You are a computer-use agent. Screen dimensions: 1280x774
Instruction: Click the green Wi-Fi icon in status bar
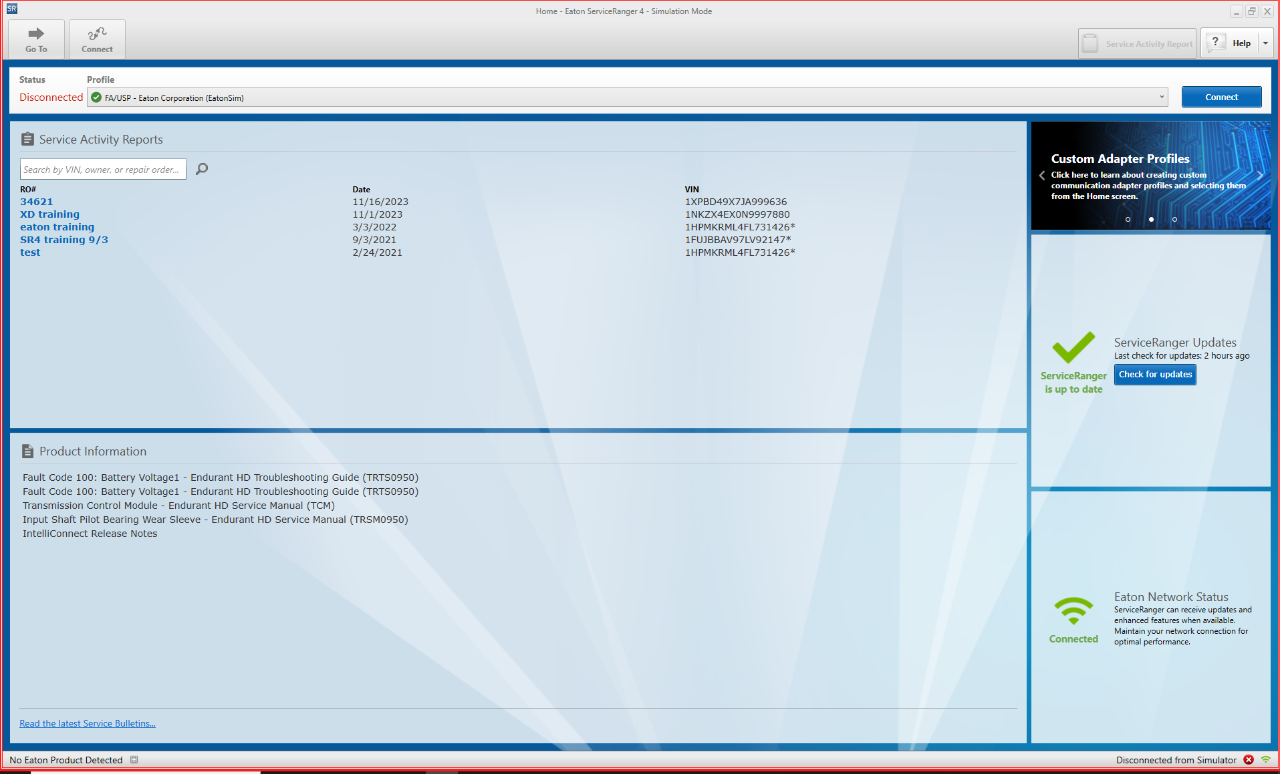click(x=1265, y=760)
